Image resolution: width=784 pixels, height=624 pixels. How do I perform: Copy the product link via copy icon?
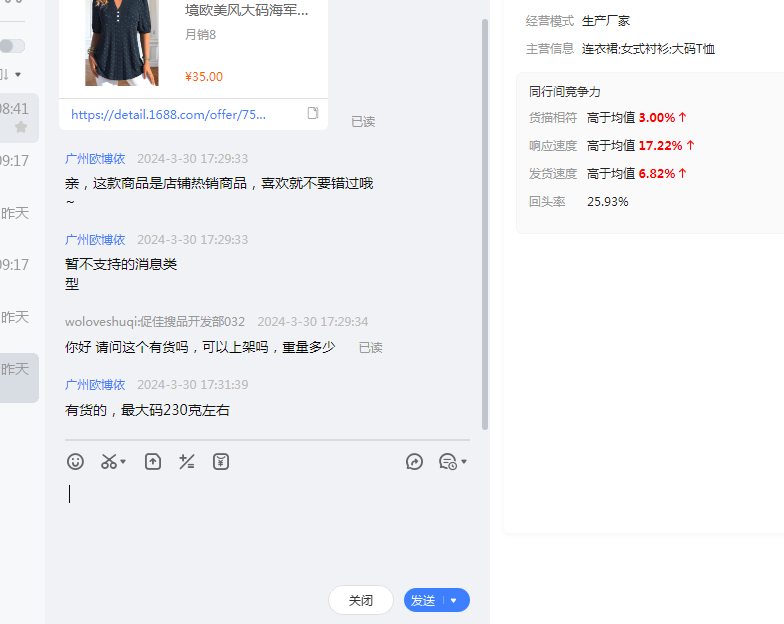313,113
